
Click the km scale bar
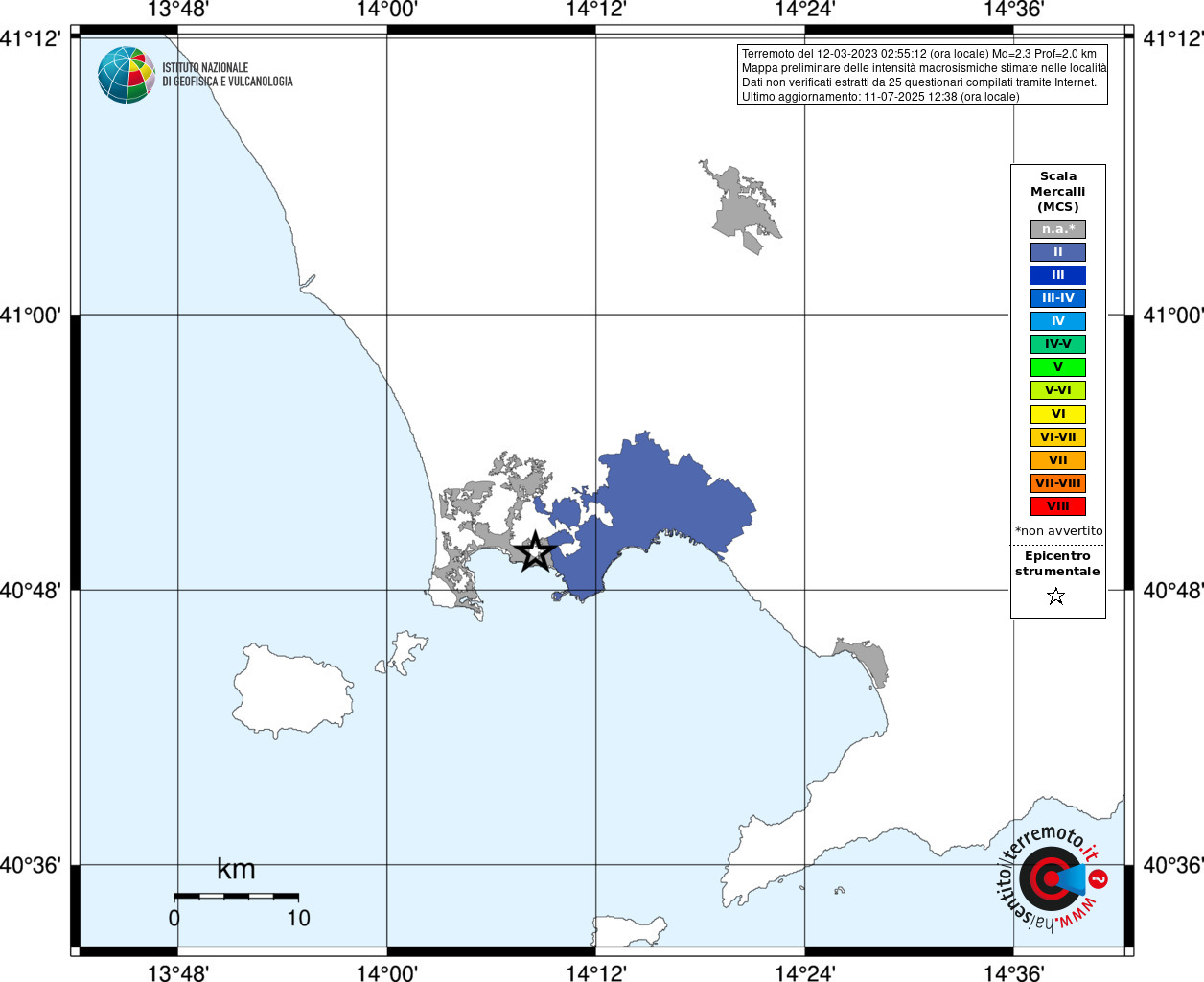click(237, 896)
